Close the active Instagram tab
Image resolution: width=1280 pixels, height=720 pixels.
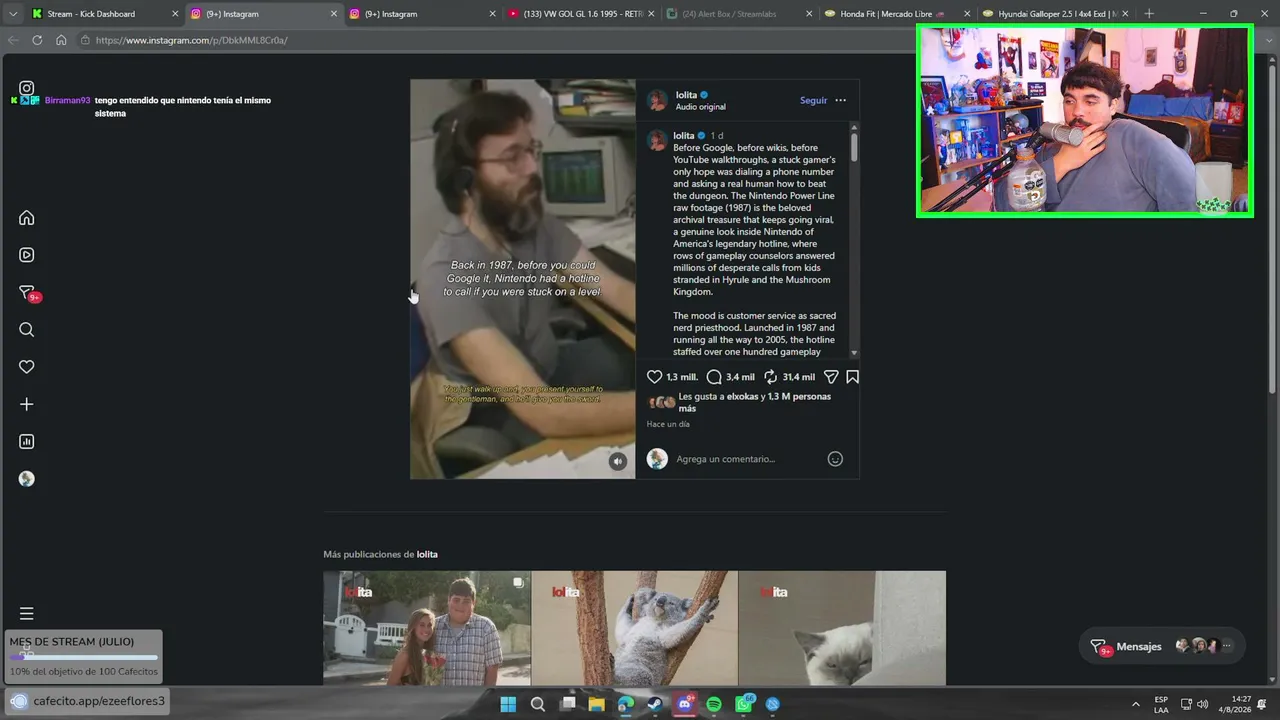(x=334, y=14)
